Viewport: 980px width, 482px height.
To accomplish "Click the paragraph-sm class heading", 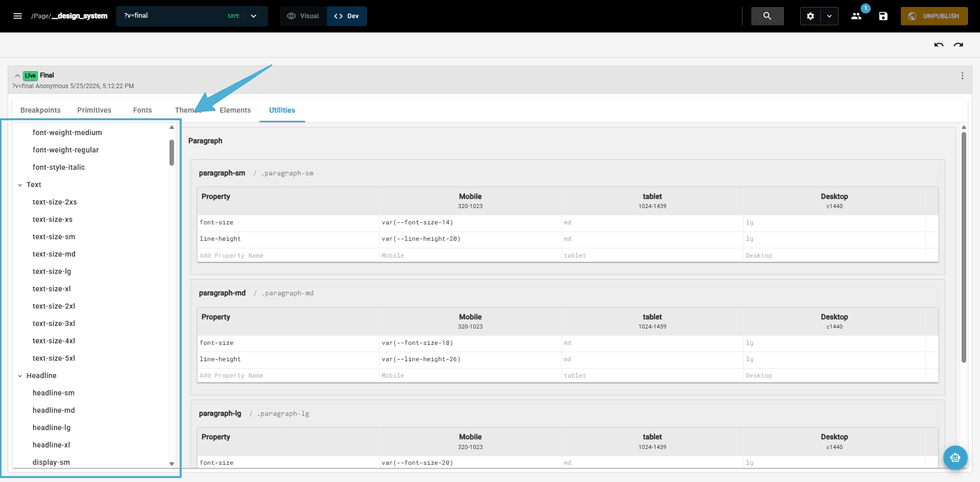I will pyautogui.click(x=222, y=173).
